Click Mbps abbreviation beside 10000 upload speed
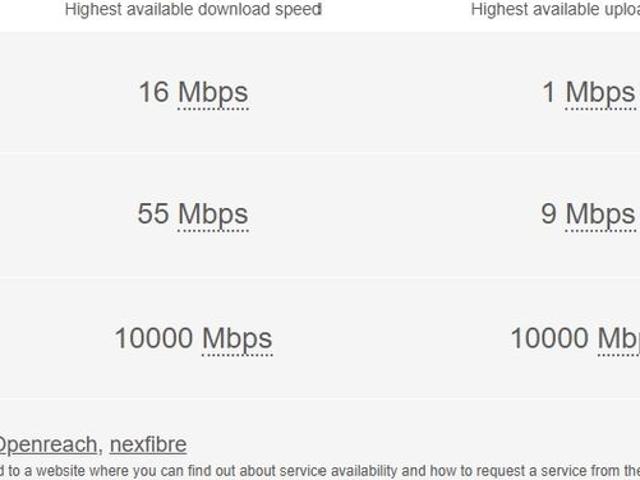This screenshot has width=640, height=480. [619, 338]
